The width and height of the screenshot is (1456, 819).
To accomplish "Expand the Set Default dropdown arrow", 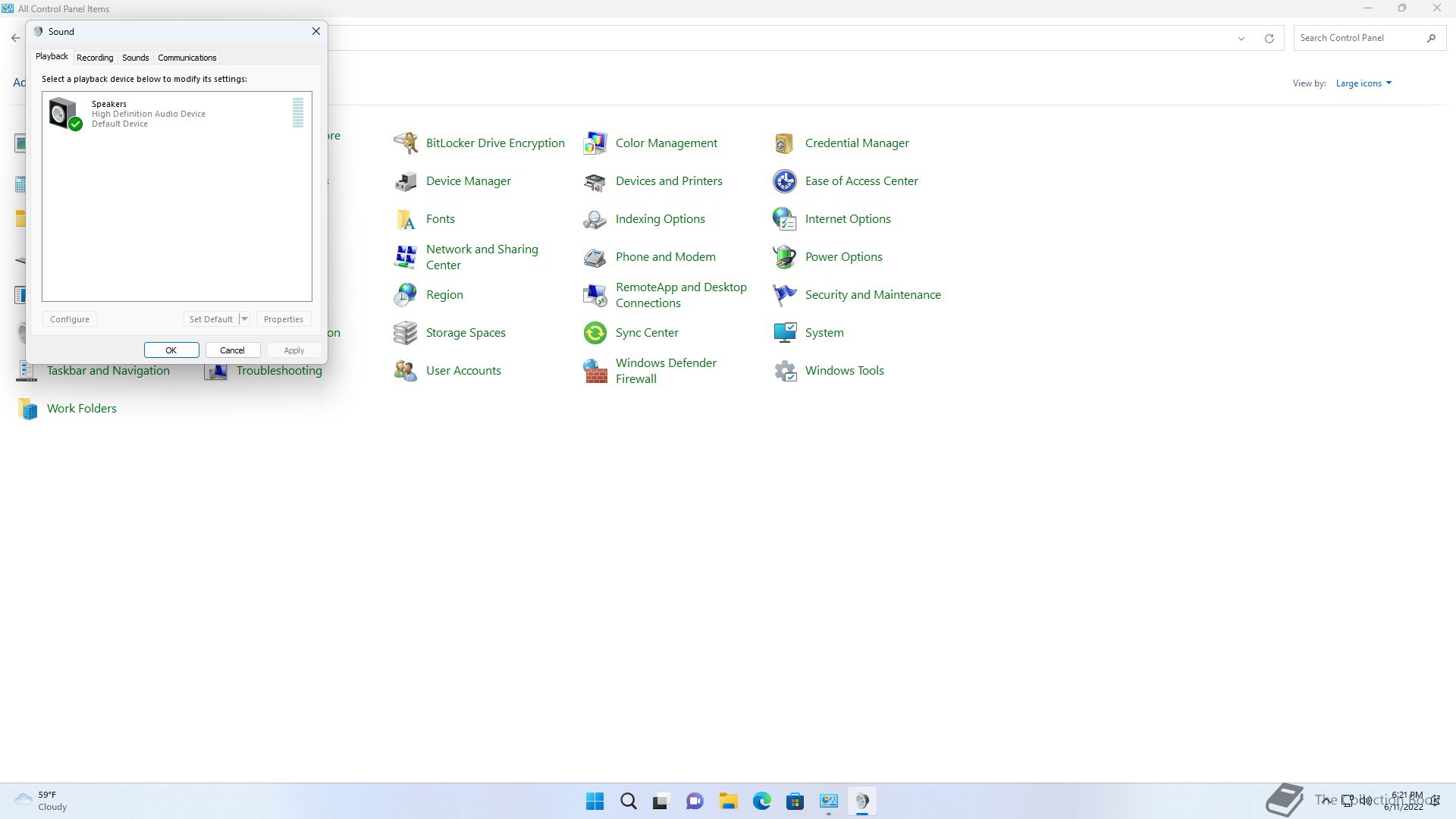I will pos(244,319).
